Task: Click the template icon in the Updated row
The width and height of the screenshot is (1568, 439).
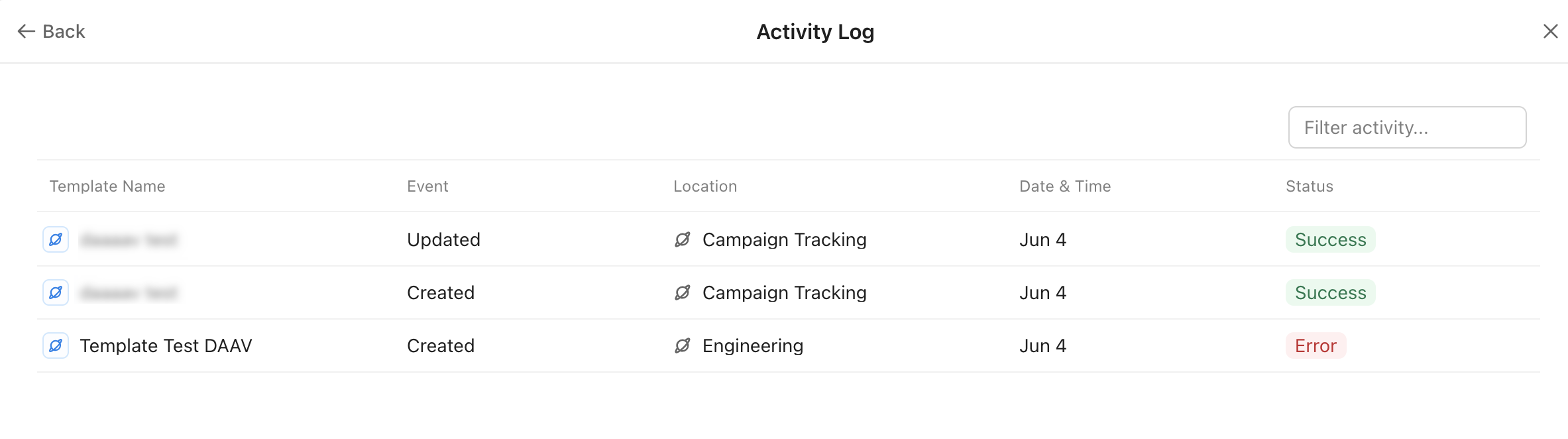Action: pyautogui.click(x=56, y=239)
